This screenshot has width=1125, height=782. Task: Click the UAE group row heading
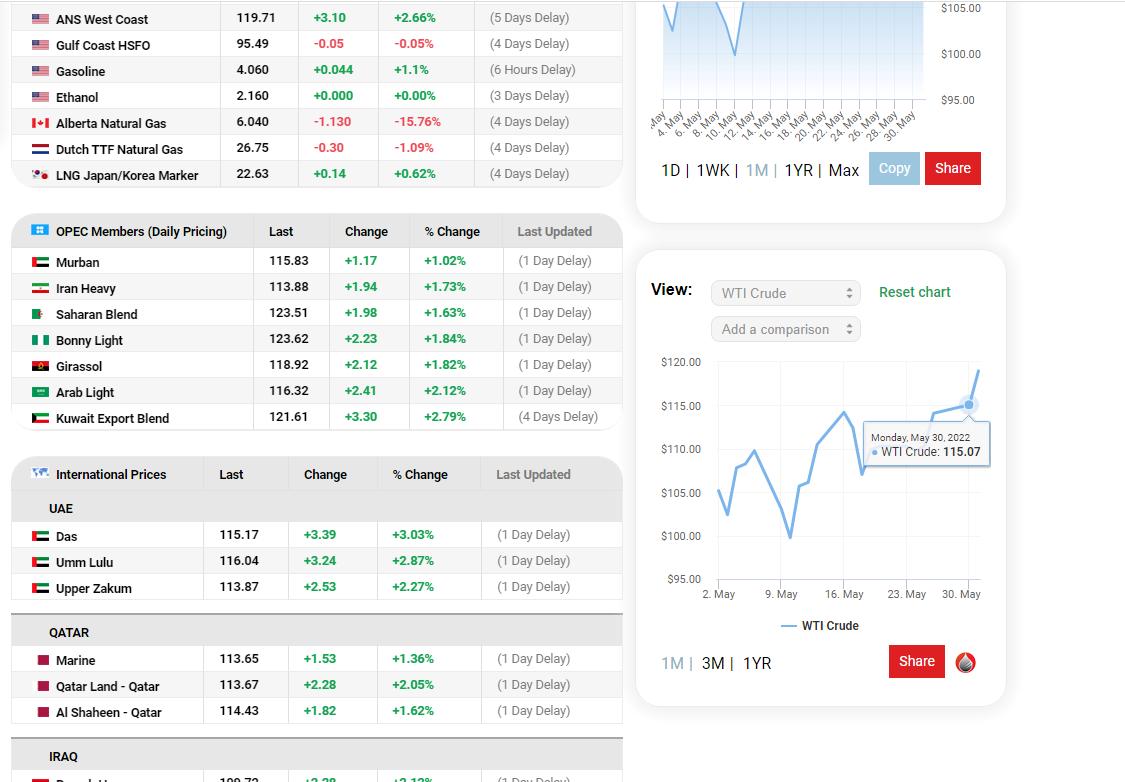61,509
